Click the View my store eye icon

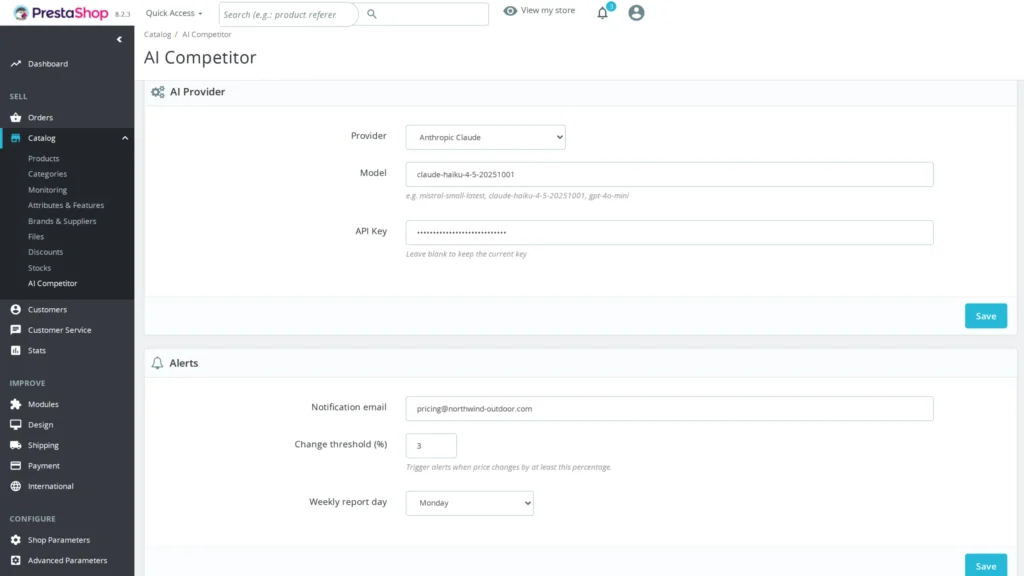pyautogui.click(x=510, y=10)
